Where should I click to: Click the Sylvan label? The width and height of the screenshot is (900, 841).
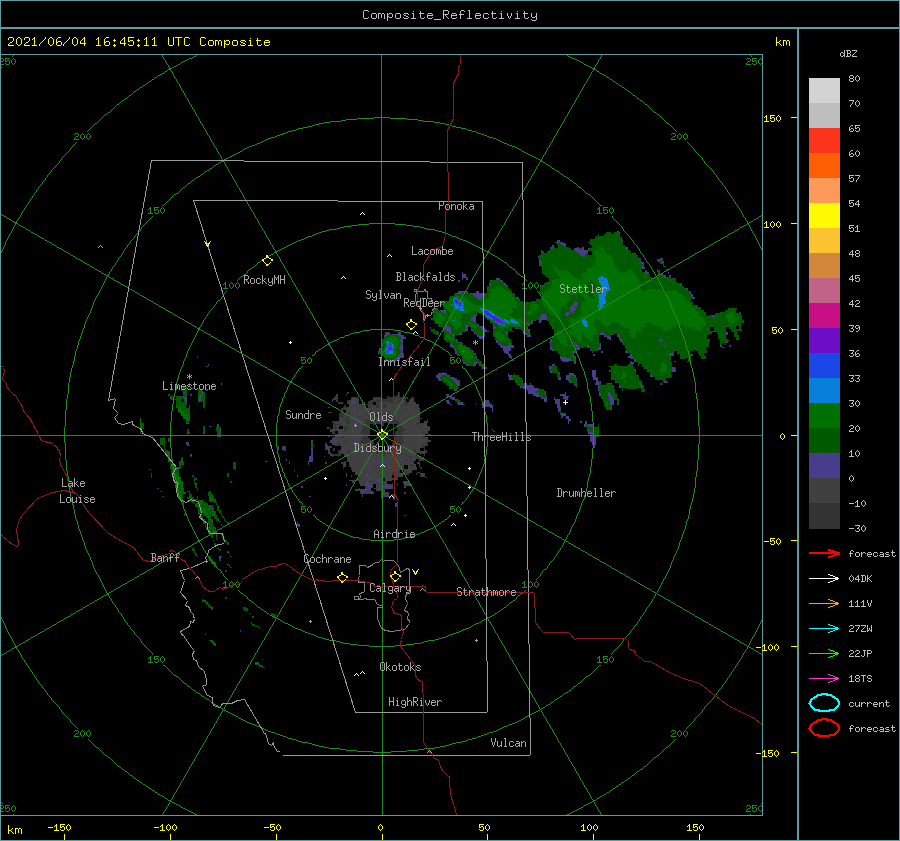pyautogui.click(x=383, y=295)
